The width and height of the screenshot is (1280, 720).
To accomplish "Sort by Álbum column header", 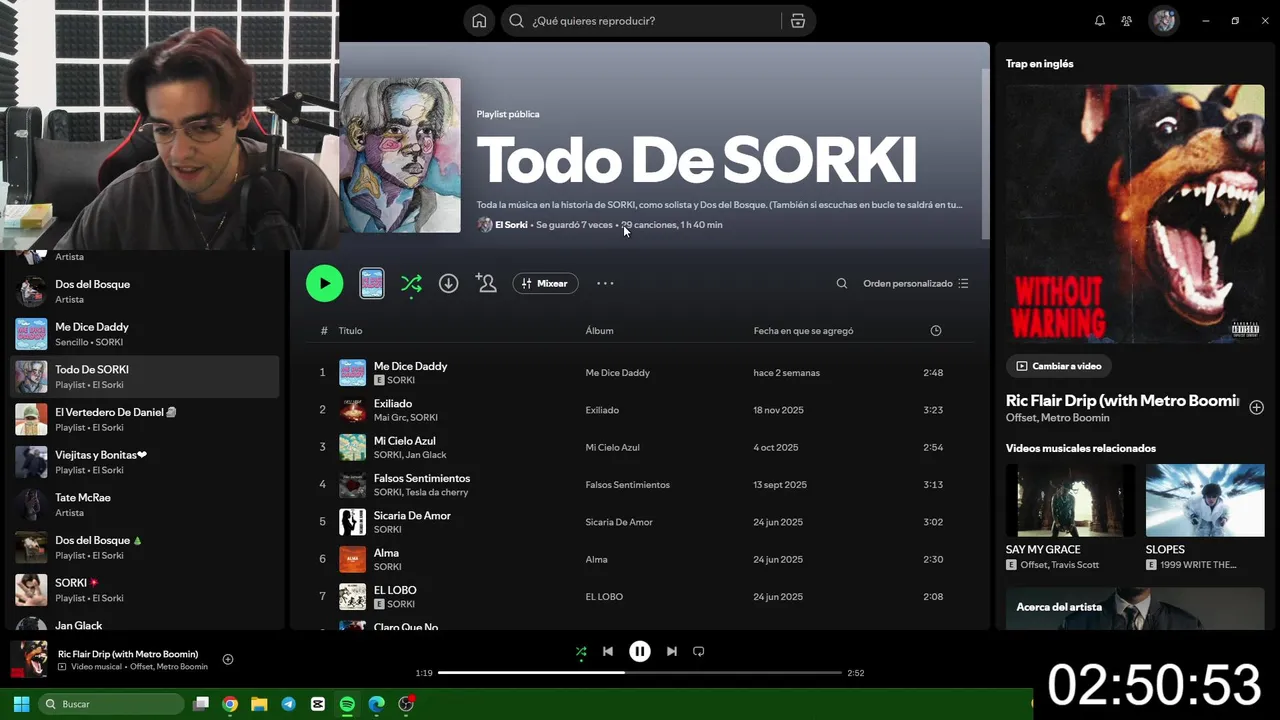I will [x=600, y=331].
